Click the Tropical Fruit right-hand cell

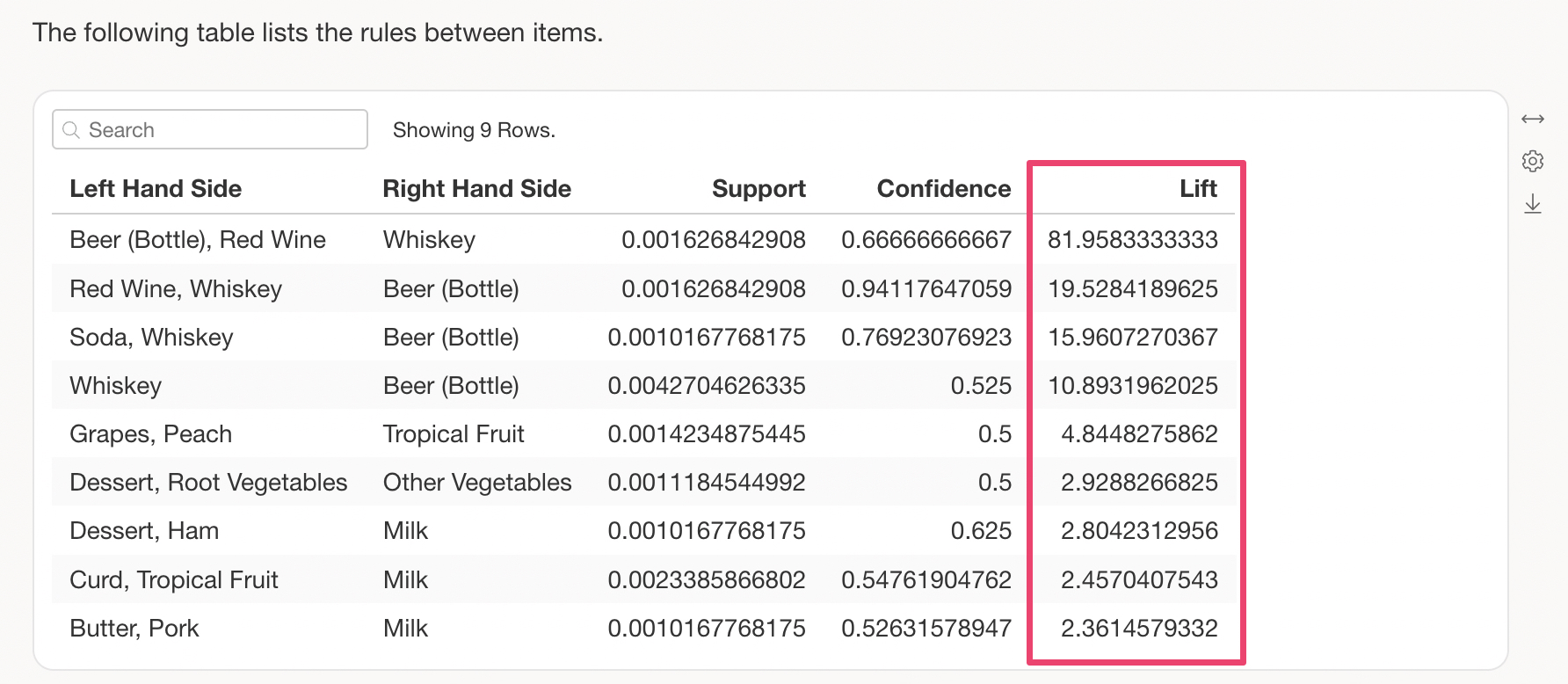point(454,434)
